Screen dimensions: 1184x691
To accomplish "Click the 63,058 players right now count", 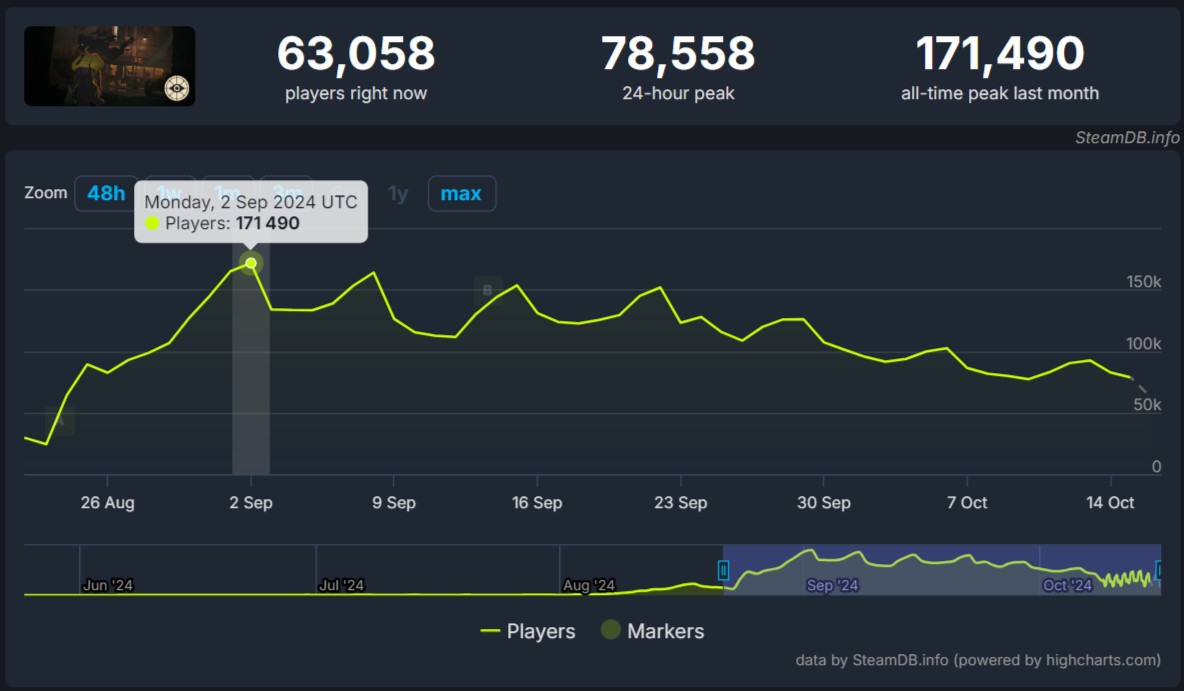I will (x=356, y=54).
